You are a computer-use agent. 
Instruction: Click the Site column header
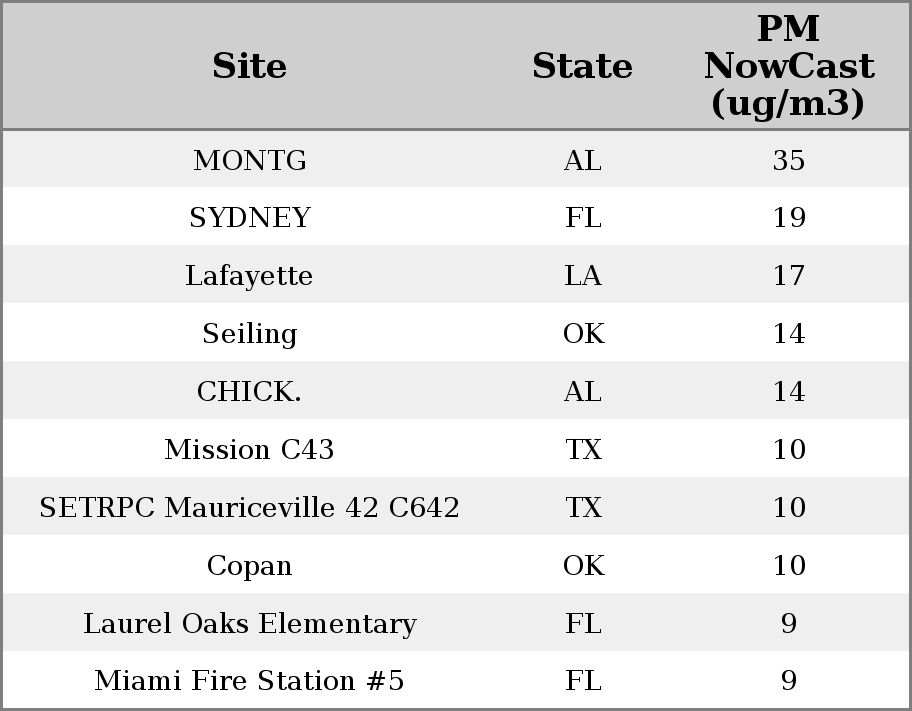pos(249,66)
